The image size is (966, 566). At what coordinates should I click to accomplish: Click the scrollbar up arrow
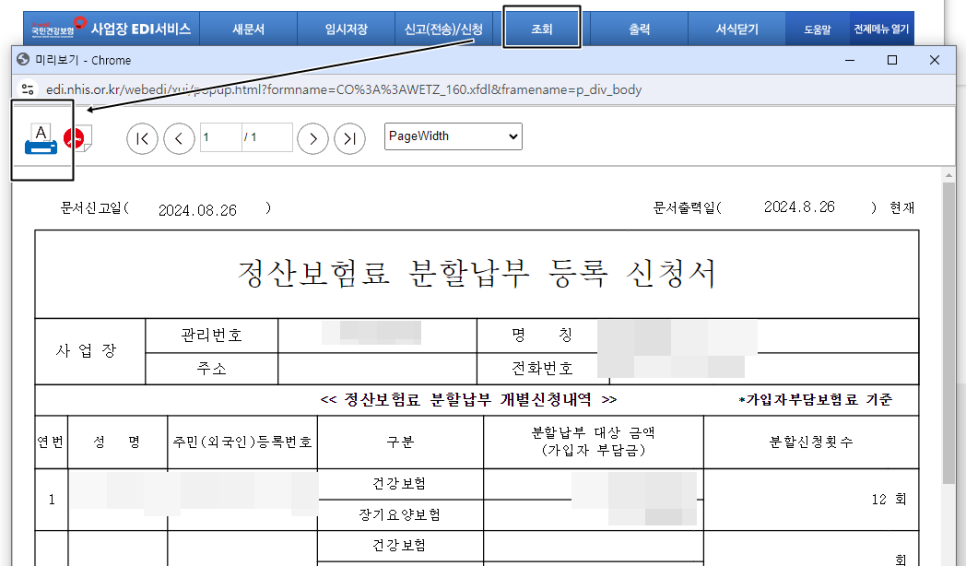click(x=949, y=176)
